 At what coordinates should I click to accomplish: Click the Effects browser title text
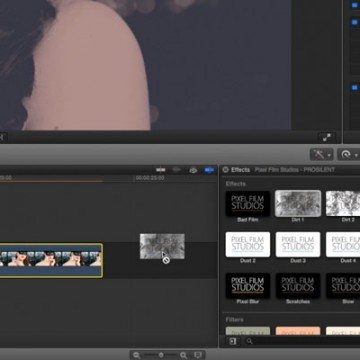tap(240, 170)
